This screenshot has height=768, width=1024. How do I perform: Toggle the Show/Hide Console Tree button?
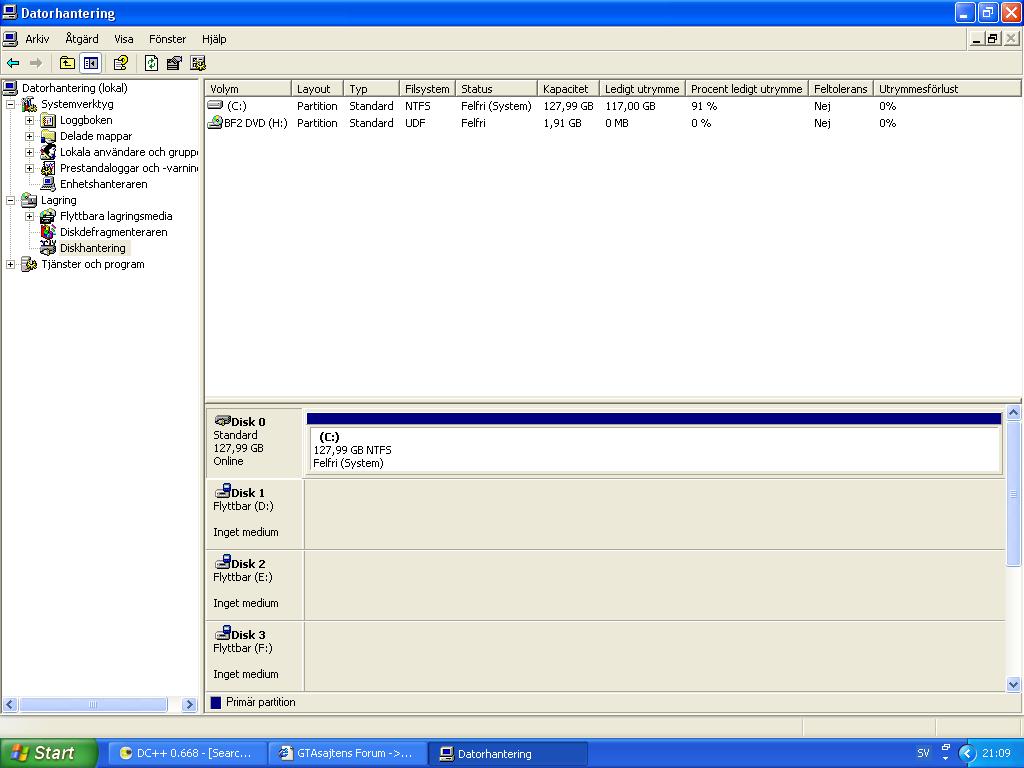(90, 63)
